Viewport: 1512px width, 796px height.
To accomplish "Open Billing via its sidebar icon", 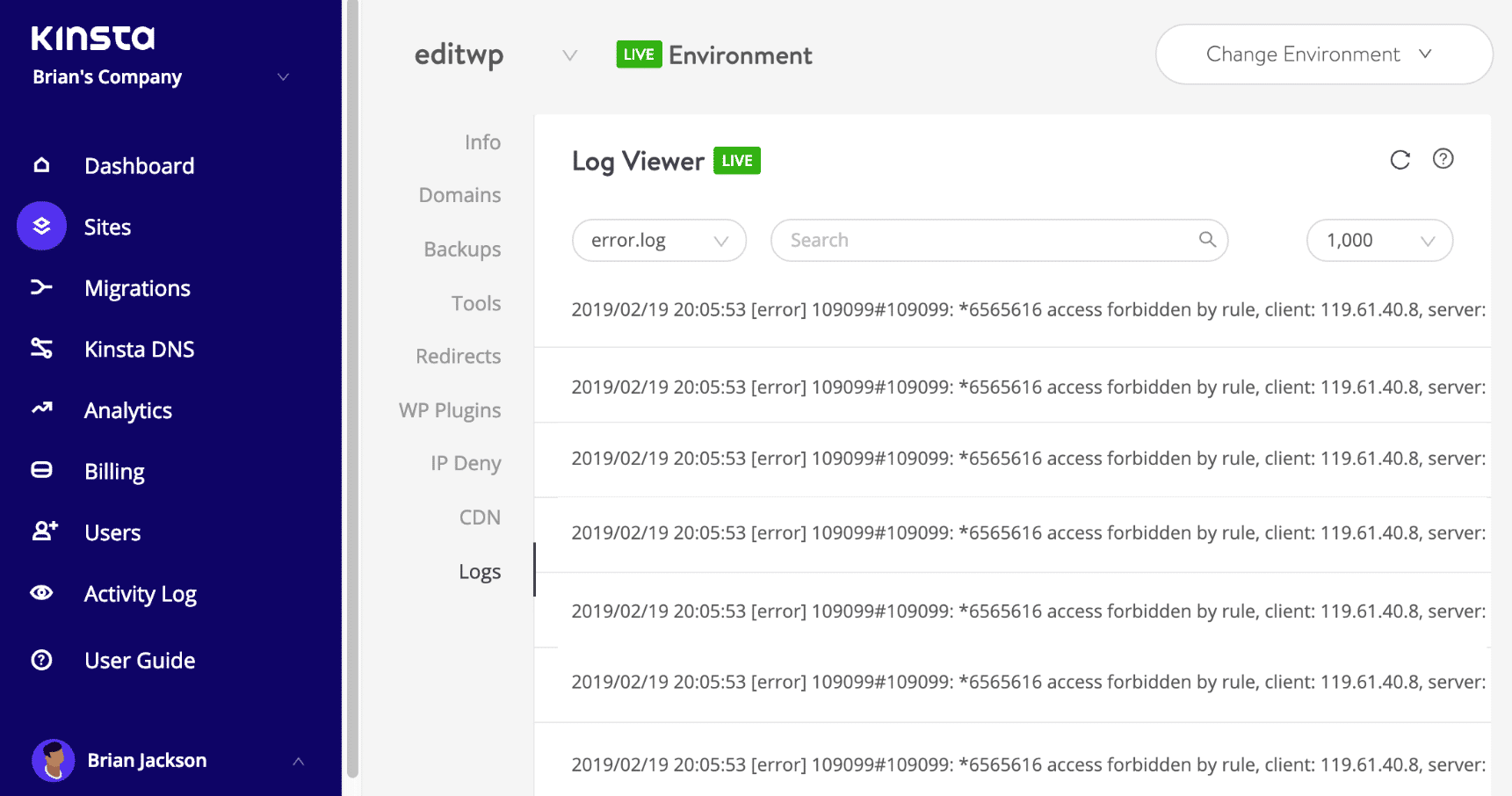I will click(x=41, y=471).
